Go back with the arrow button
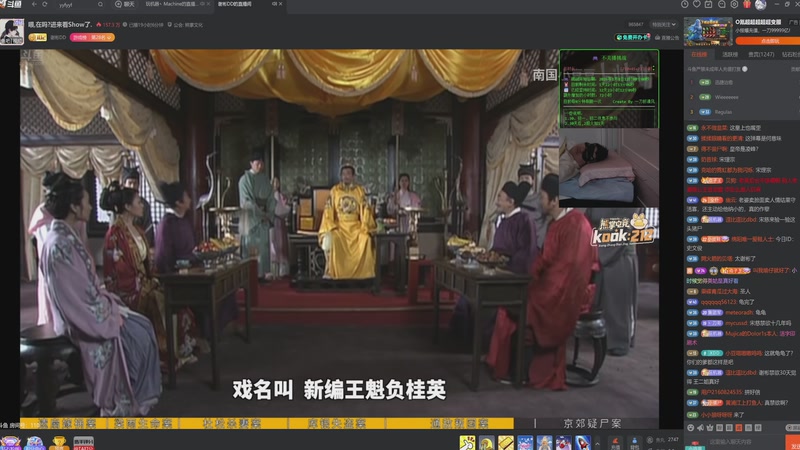Image resolution: width=800 pixels, height=450 pixels. pyautogui.click(x=34, y=4)
